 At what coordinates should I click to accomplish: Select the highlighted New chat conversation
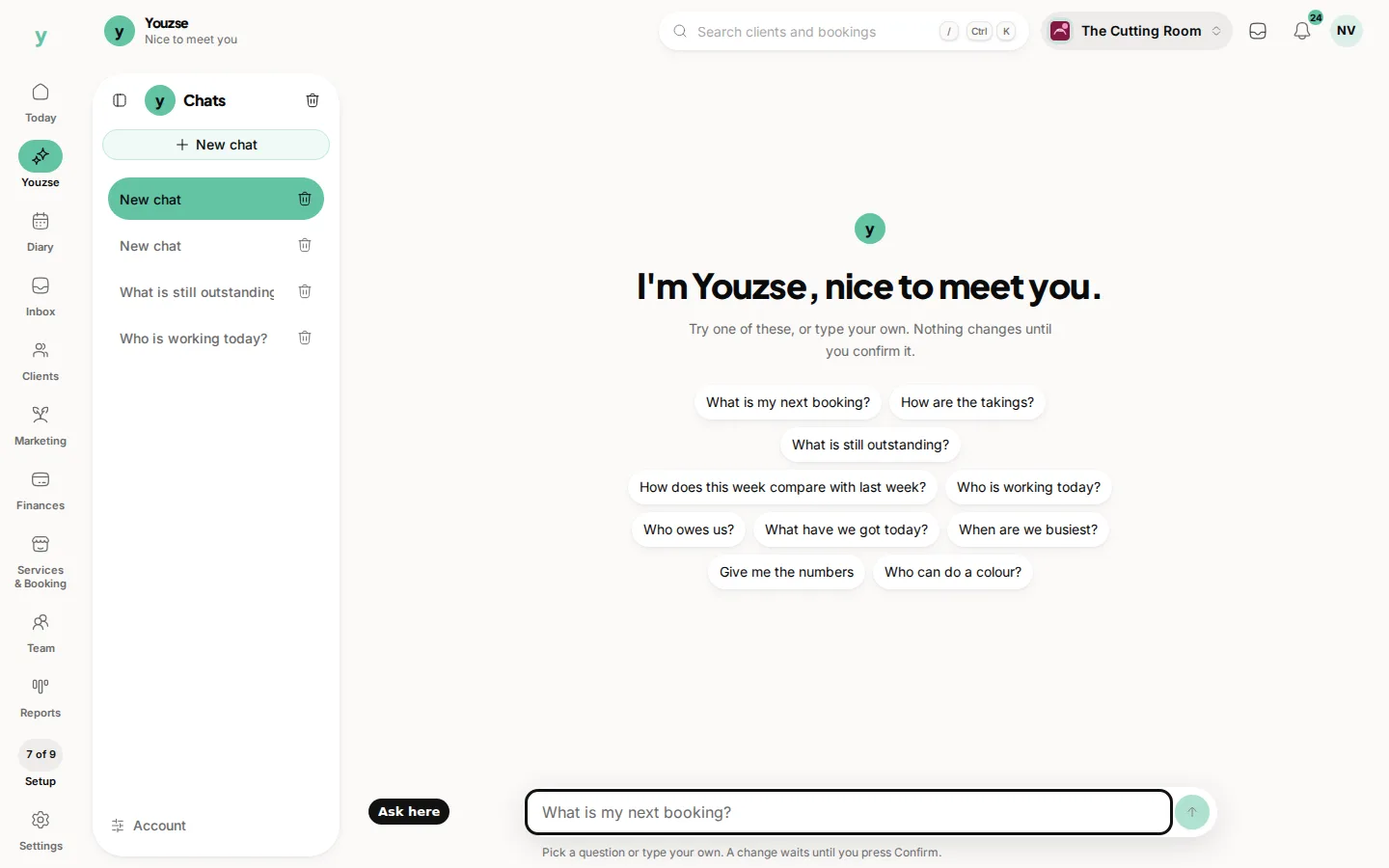[216, 199]
